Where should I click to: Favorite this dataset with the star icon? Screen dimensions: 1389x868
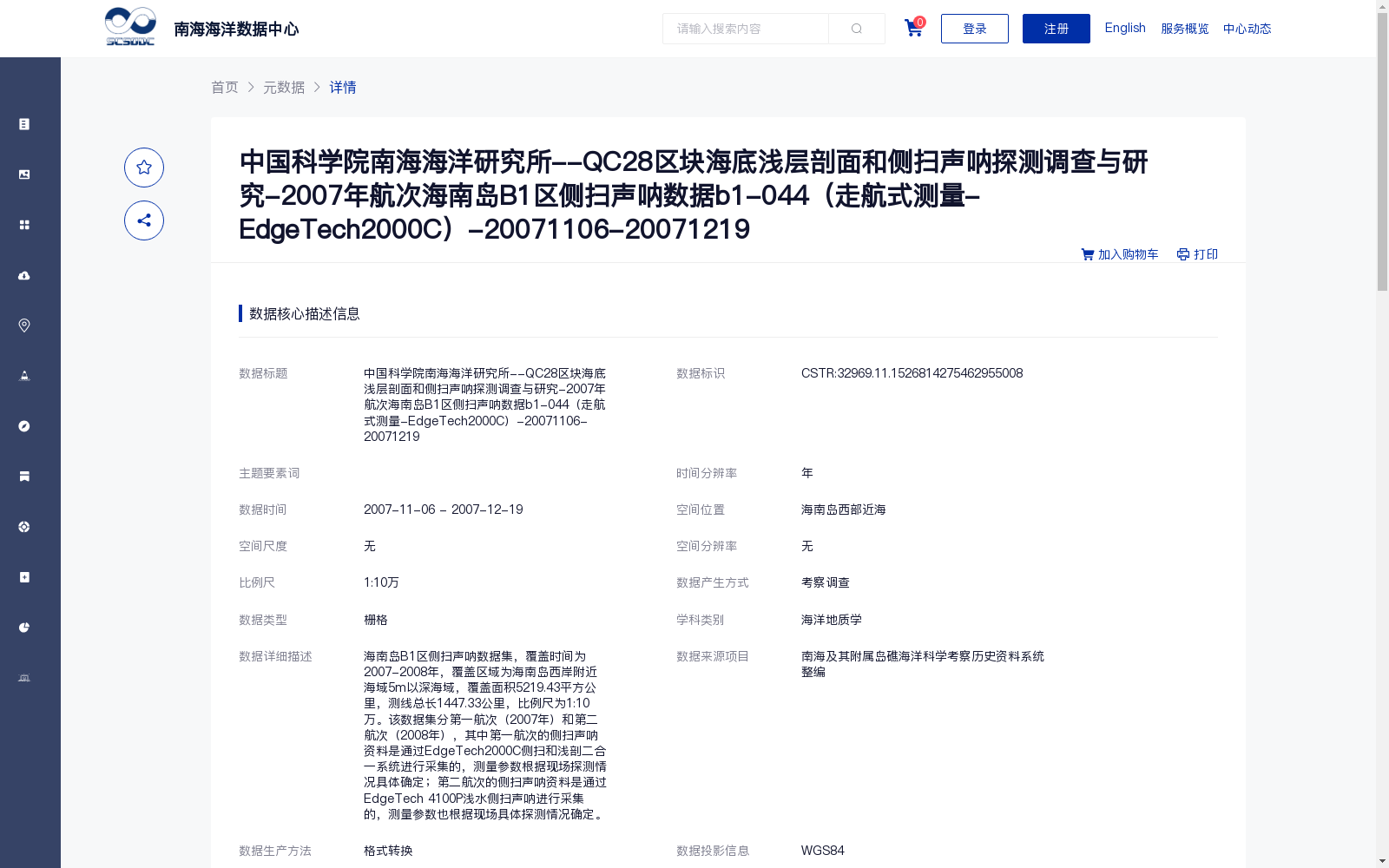pos(144,168)
